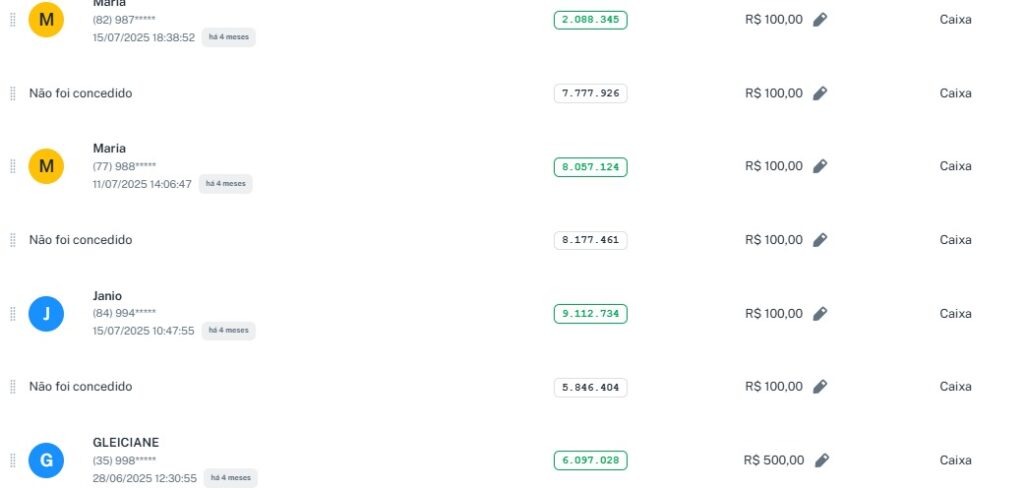Click the green ticket badge 9.112.734
Screen dimensions: 1024x490
(590, 314)
